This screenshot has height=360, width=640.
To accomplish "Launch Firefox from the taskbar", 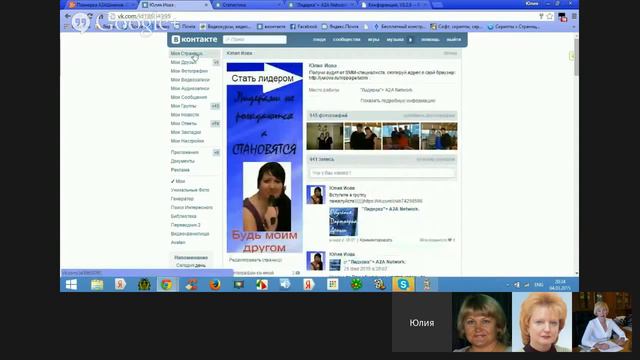I will [215, 284].
